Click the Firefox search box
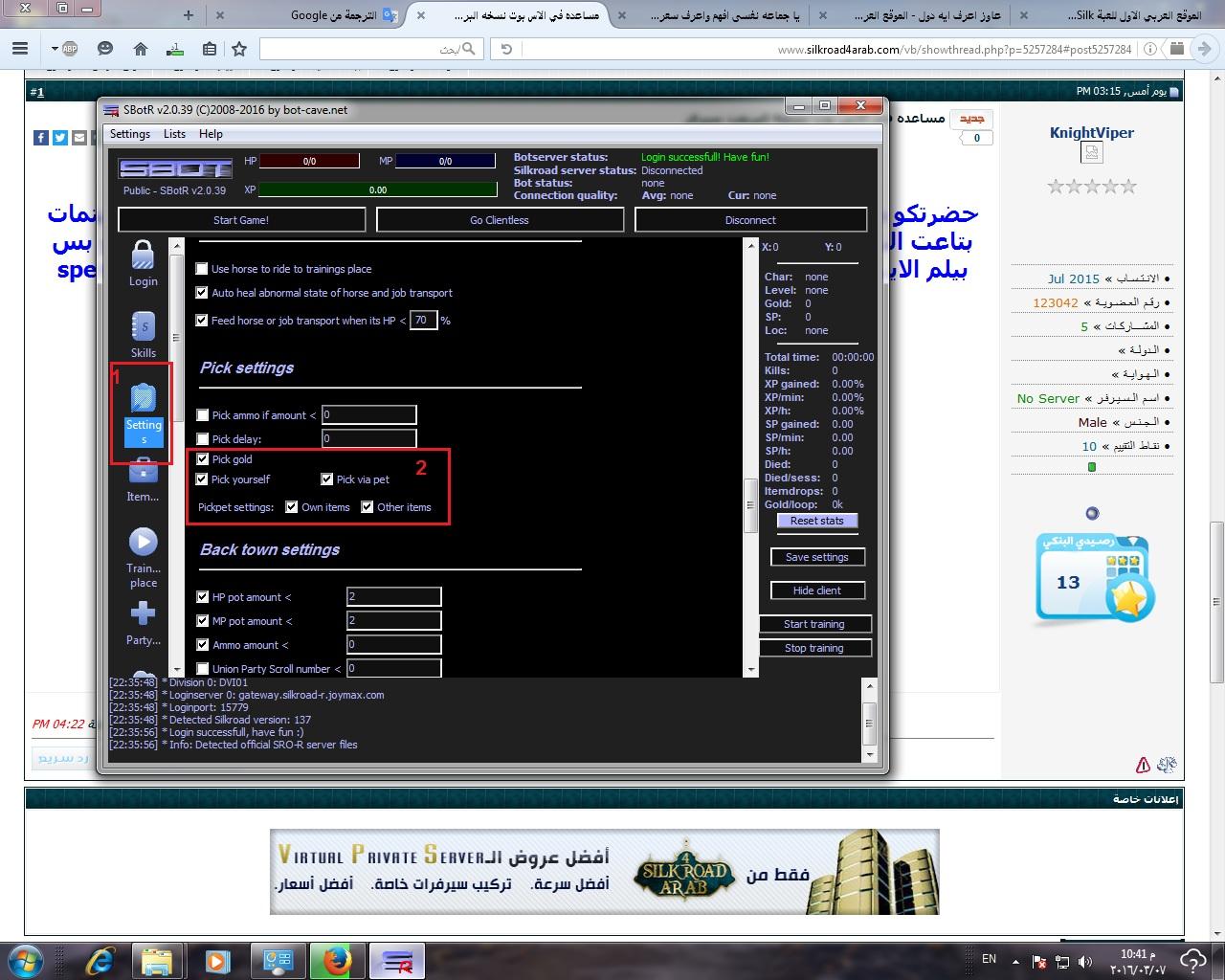The image size is (1225, 980). (370, 49)
